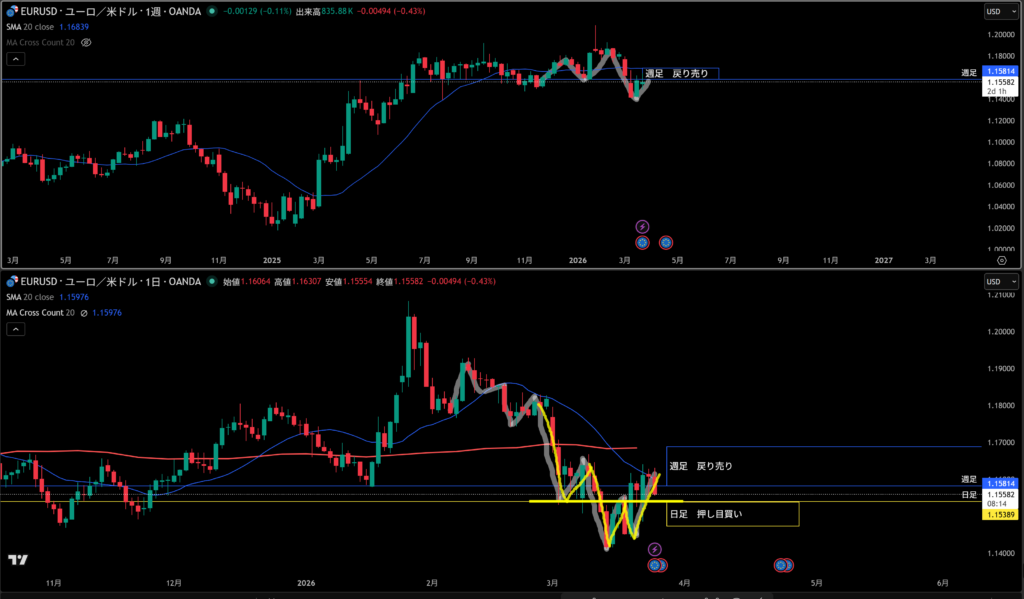Collapse the daily chart indicator legend
This screenshot has width=1024, height=599.
coord(15,329)
